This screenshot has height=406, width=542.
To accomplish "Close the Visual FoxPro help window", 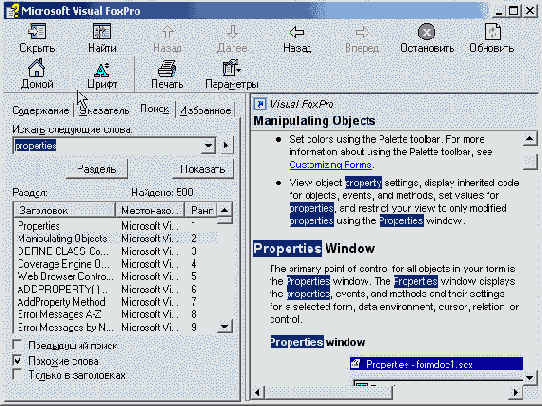I will pyautogui.click(x=530, y=11).
